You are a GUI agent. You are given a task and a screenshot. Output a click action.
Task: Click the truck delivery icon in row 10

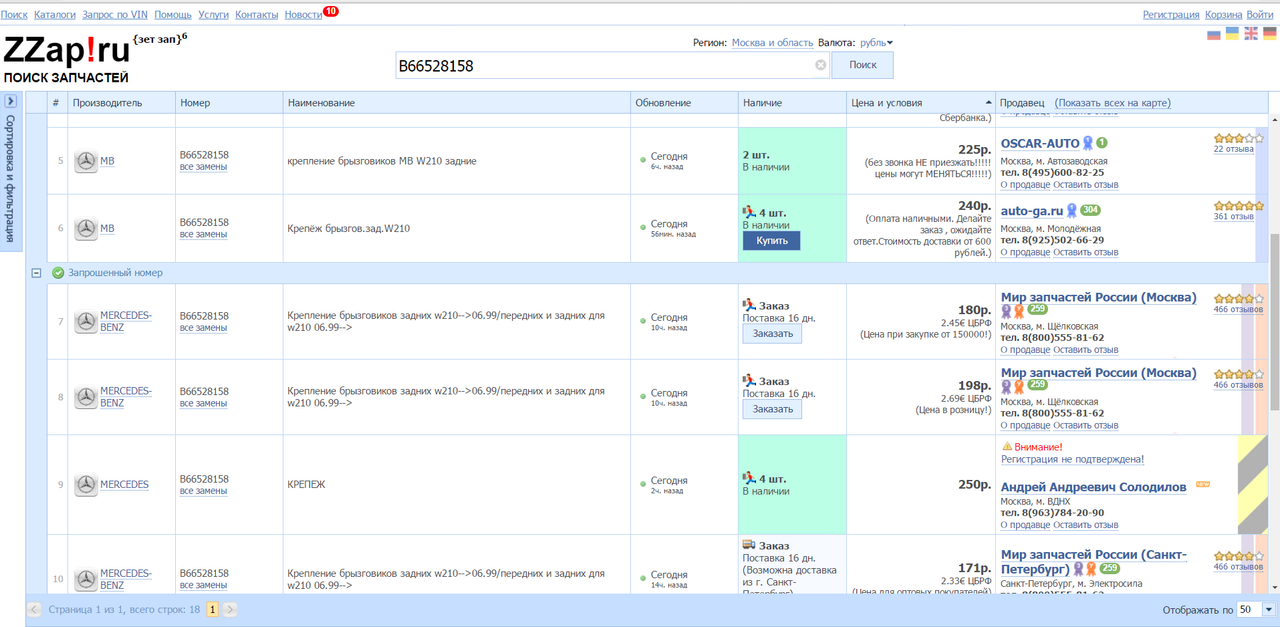(x=749, y=545)
